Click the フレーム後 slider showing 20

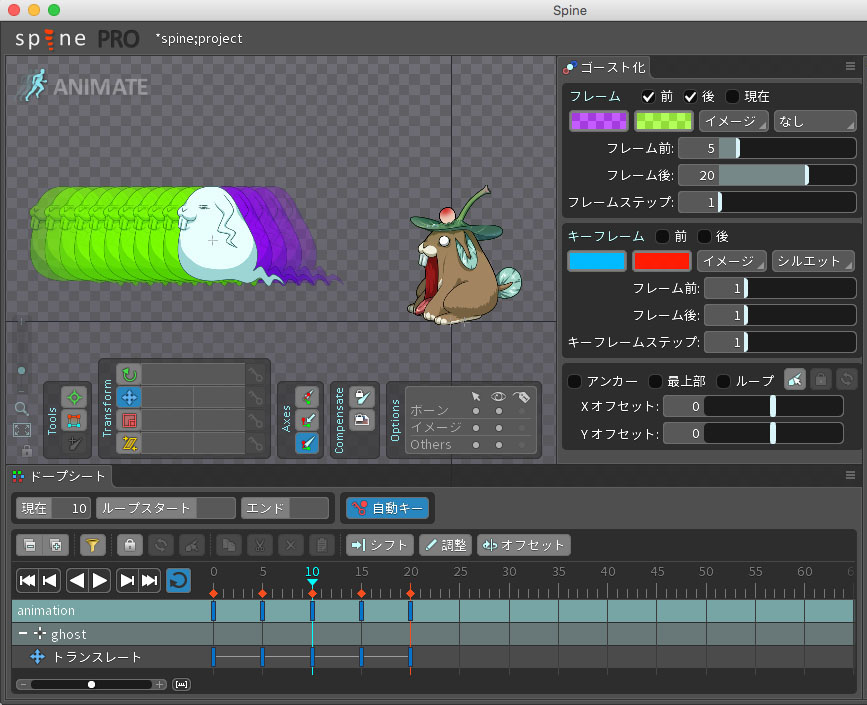[767, 175]
